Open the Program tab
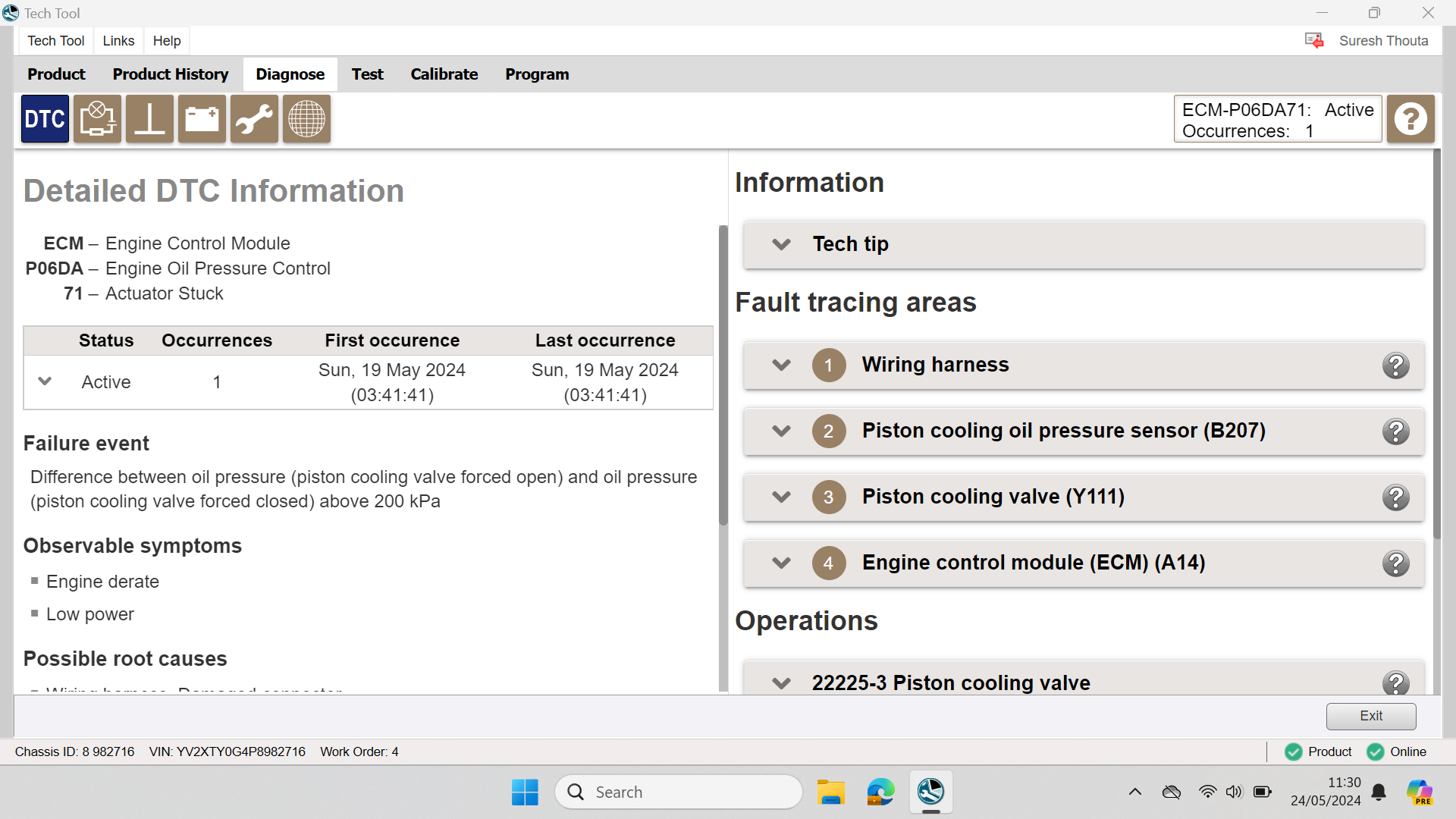 tap(537, 74)
